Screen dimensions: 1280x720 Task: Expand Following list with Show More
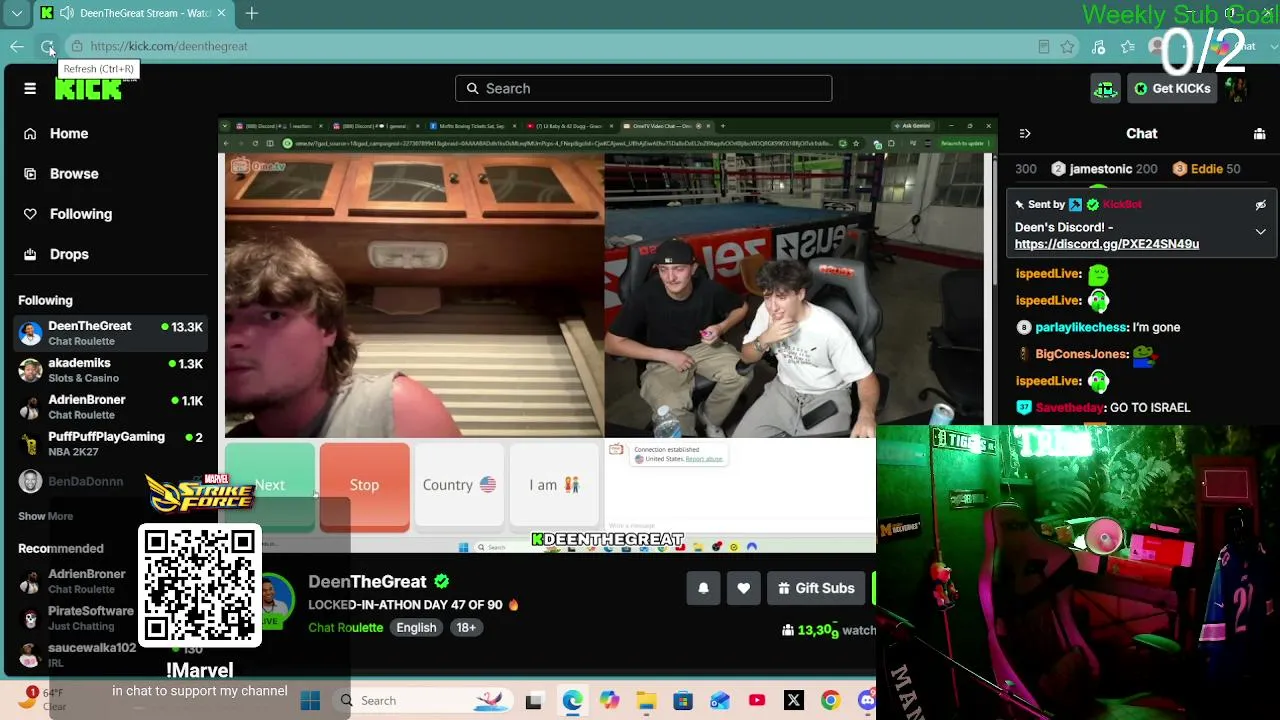click(x=45, y=516)
